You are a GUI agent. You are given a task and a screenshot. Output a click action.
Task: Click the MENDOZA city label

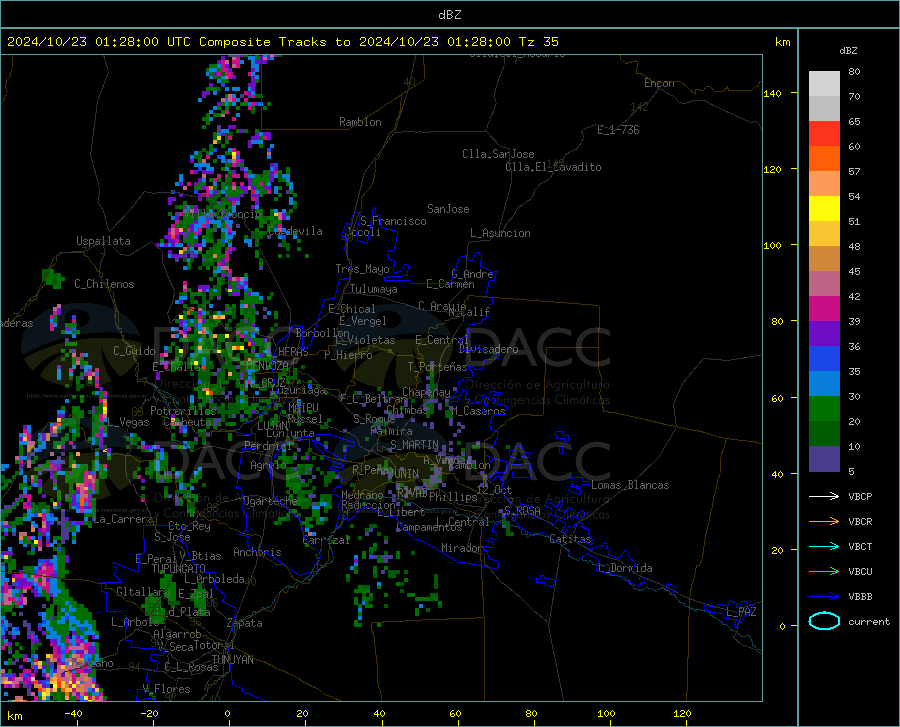267,365
